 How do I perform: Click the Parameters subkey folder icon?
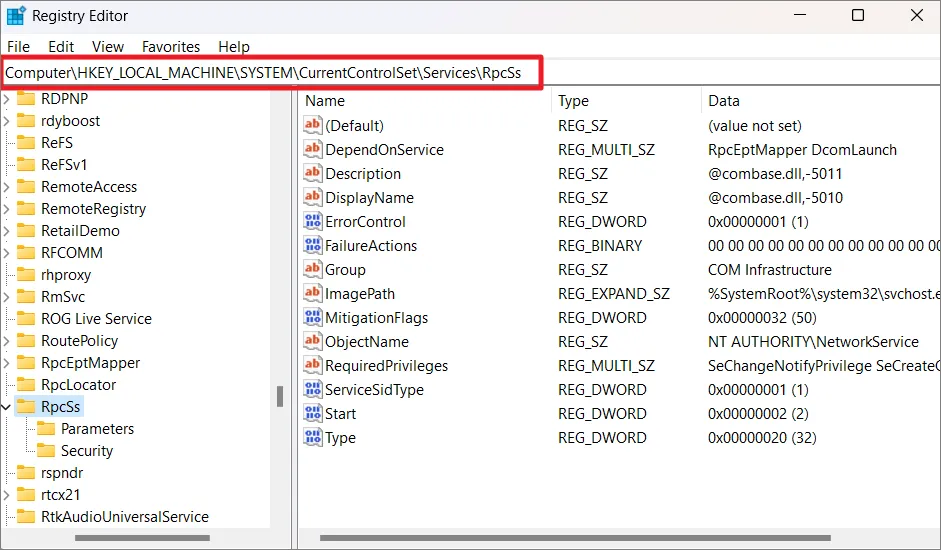[46, 429]
